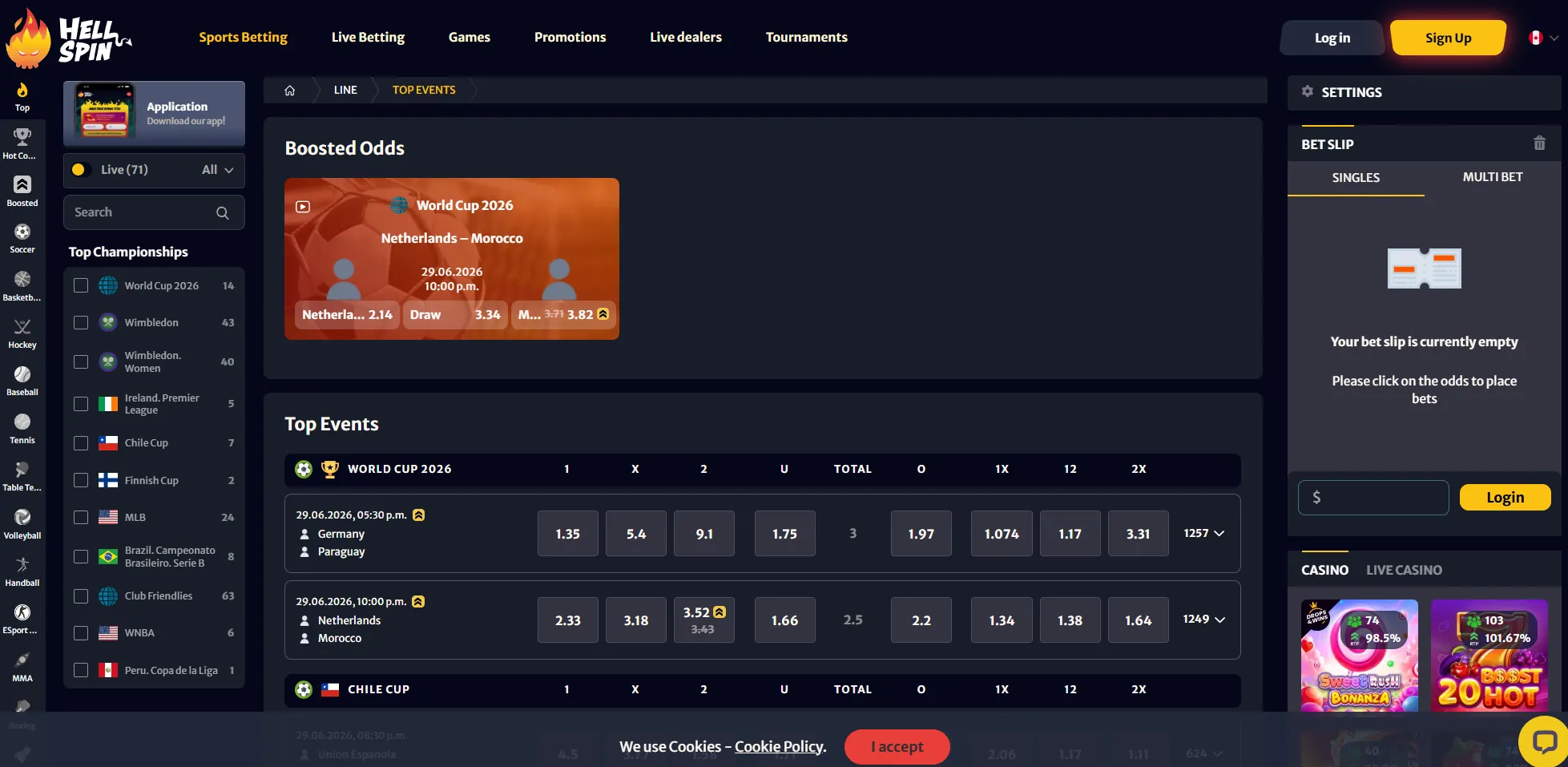Check the MLB checkbox
This screenshot has height=767, width=1568.
81,517
